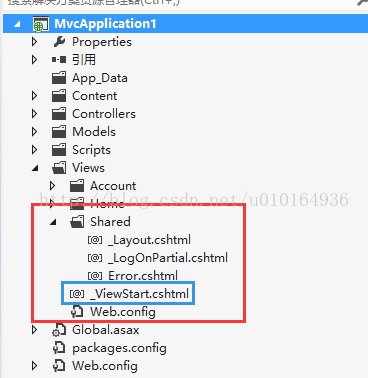Select the Error.cshtml file name

coord(143,276)
